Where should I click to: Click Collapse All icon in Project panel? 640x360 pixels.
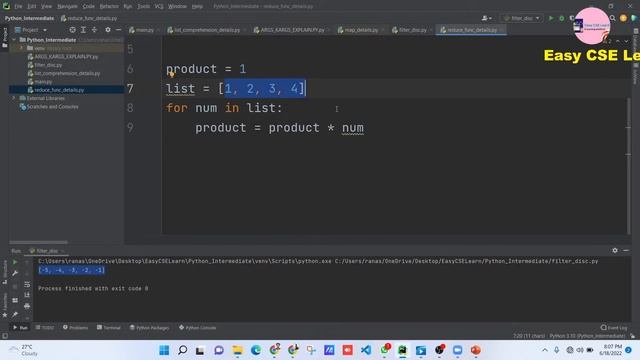click(94, 30)
